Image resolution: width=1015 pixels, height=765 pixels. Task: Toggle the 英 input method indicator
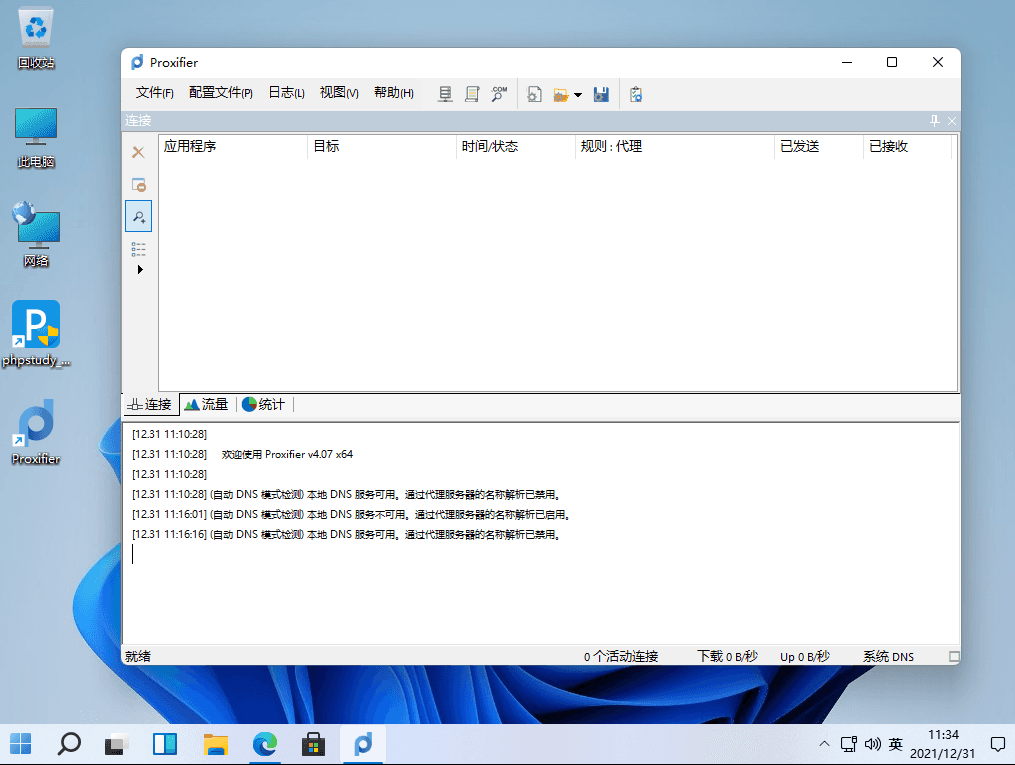(896, 744)
